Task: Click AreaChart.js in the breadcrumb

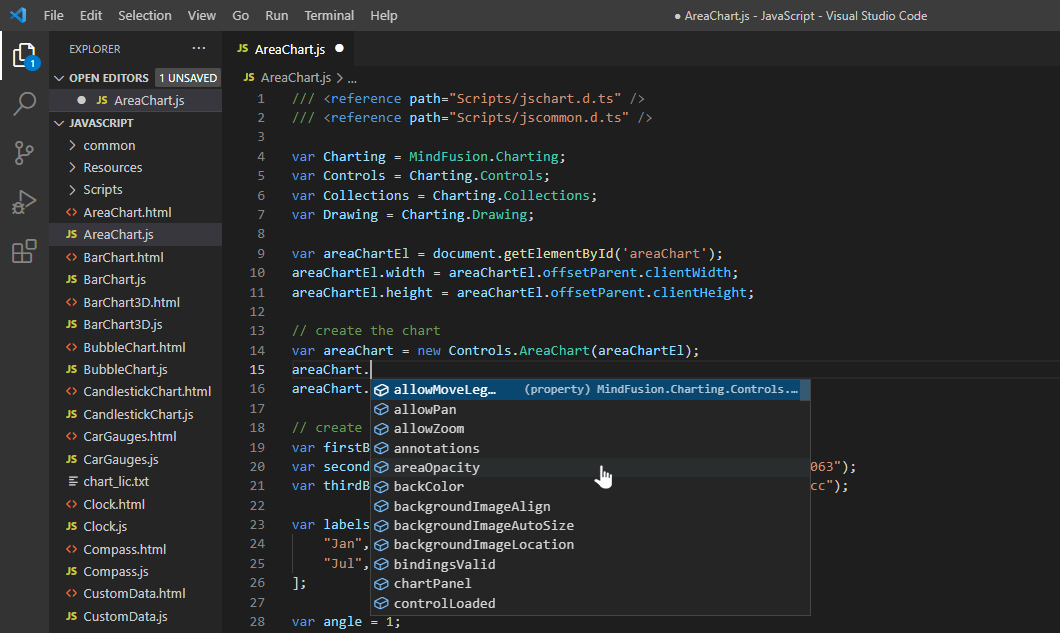Action: pos(296,78)
